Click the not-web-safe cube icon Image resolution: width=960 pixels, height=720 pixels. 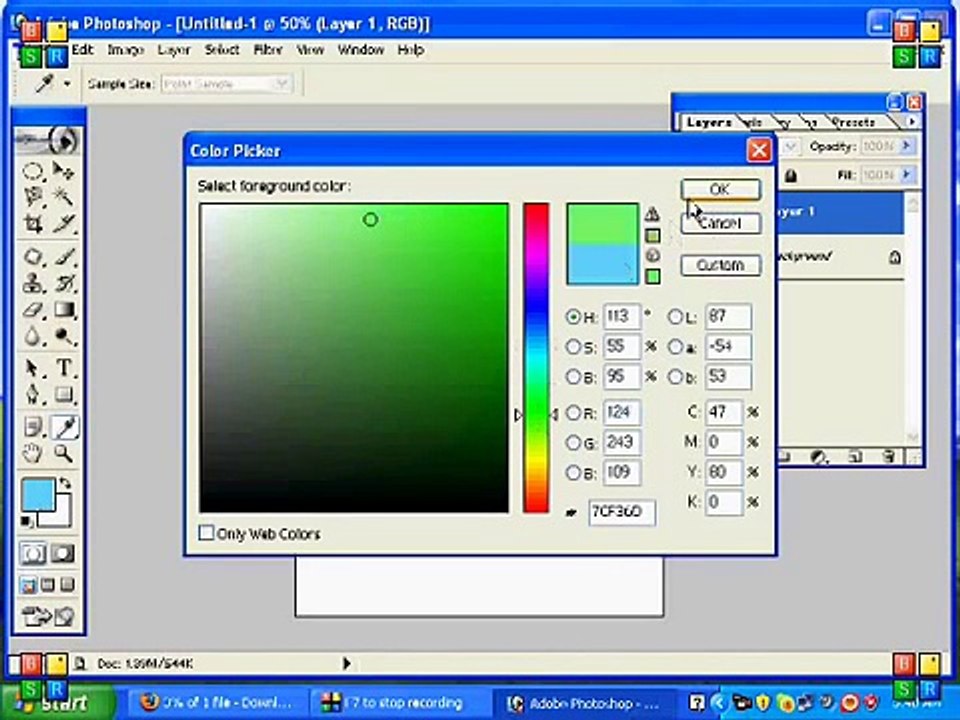653,256
